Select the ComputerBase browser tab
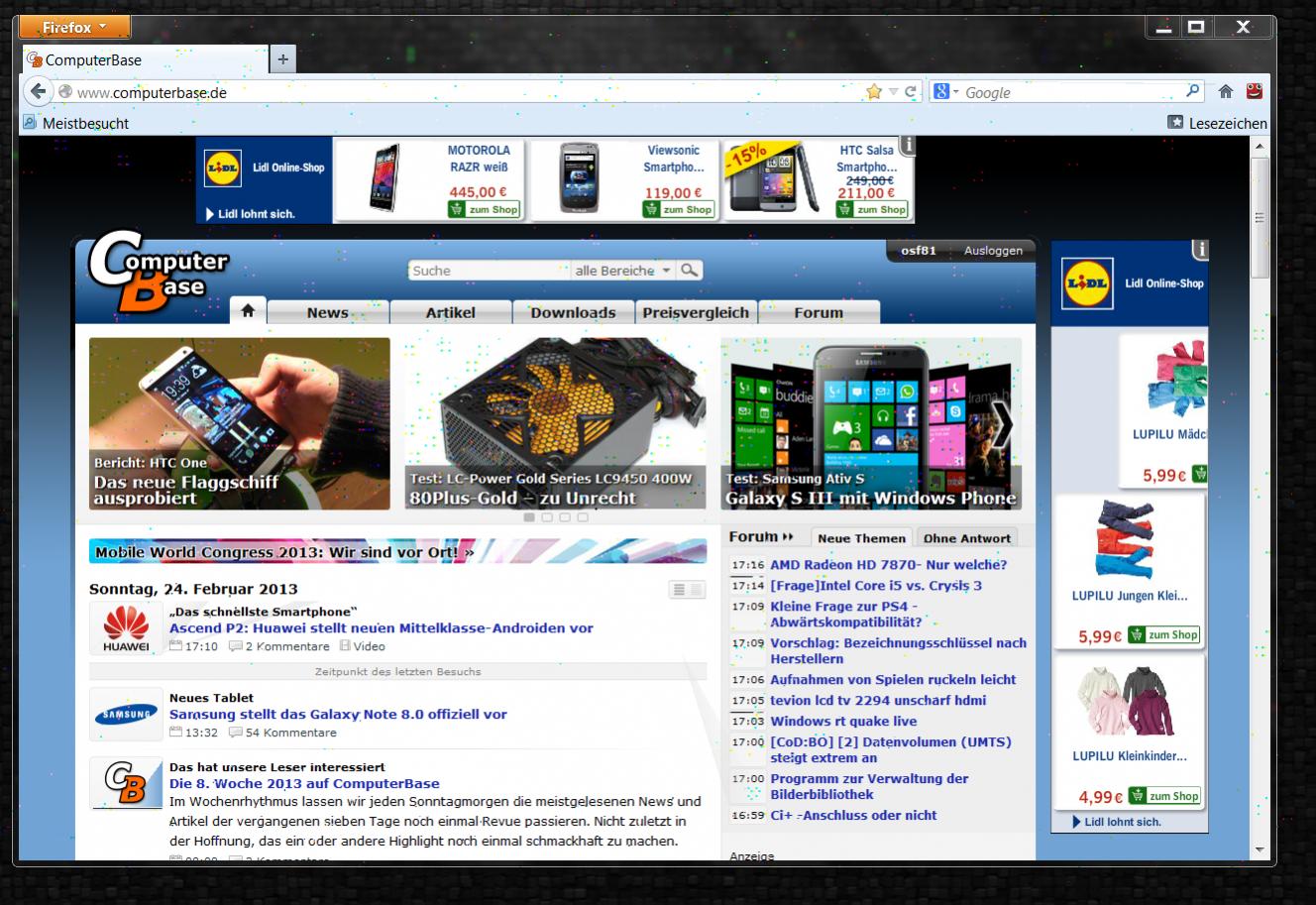Viewport: 1316px width, 905px height. point(145,59)
